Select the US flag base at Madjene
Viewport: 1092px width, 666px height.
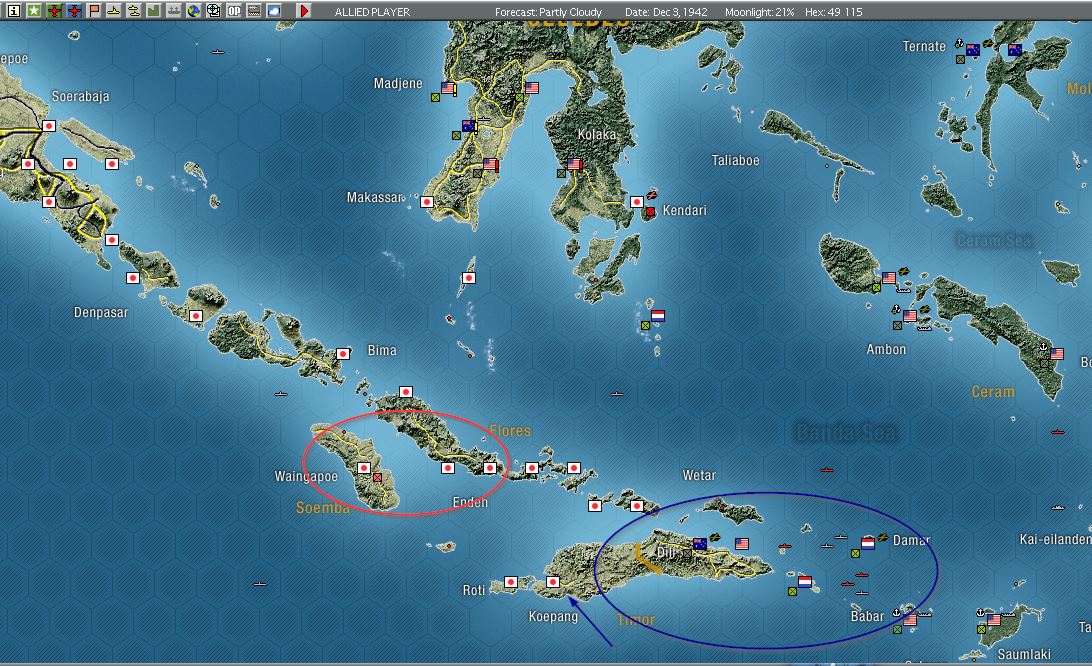[448, 88]
